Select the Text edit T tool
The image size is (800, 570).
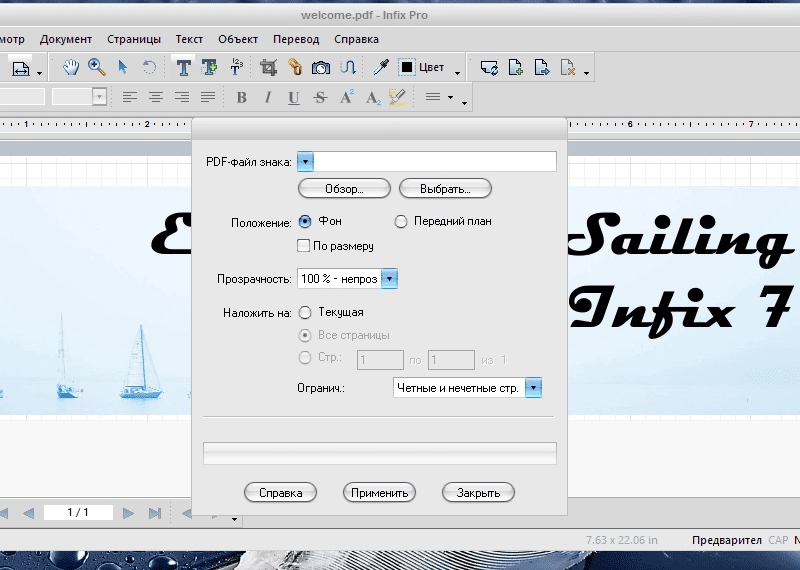pyautogui.click(x=183, y=67)
